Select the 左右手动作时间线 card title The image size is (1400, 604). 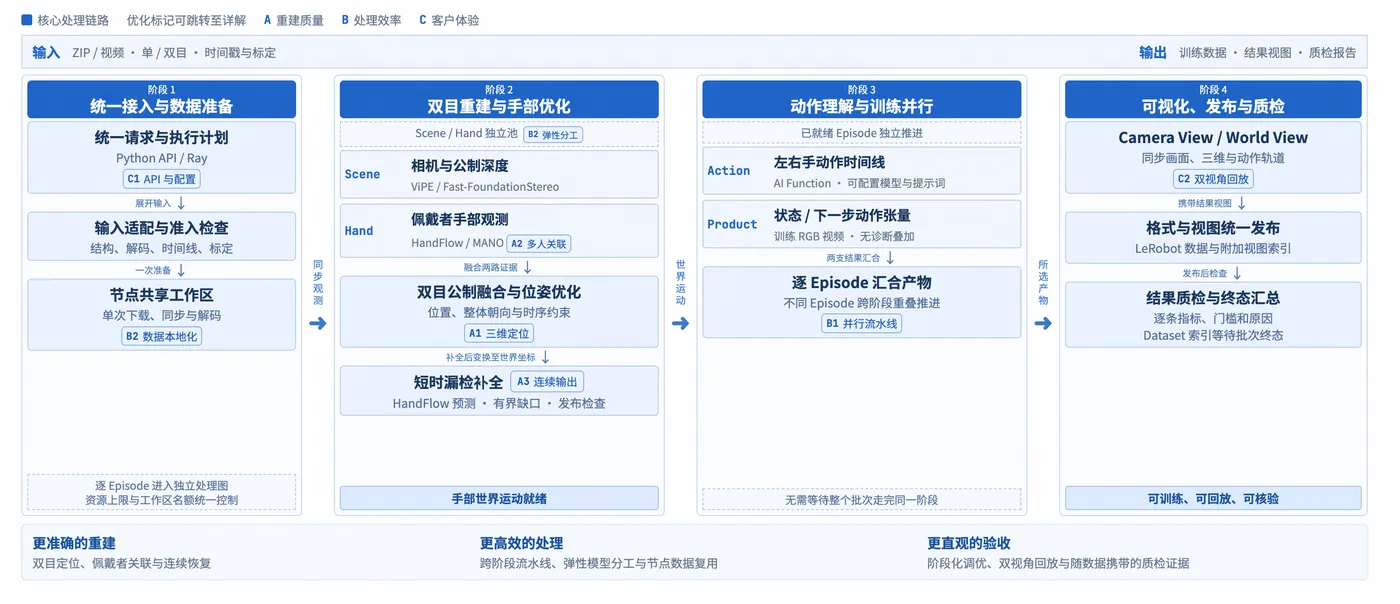(829, 162)
